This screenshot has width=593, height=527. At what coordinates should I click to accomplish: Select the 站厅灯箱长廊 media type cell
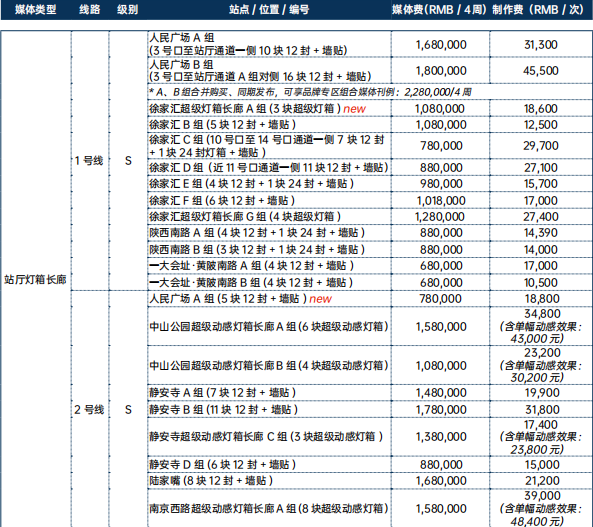click(x=36, y=280)
